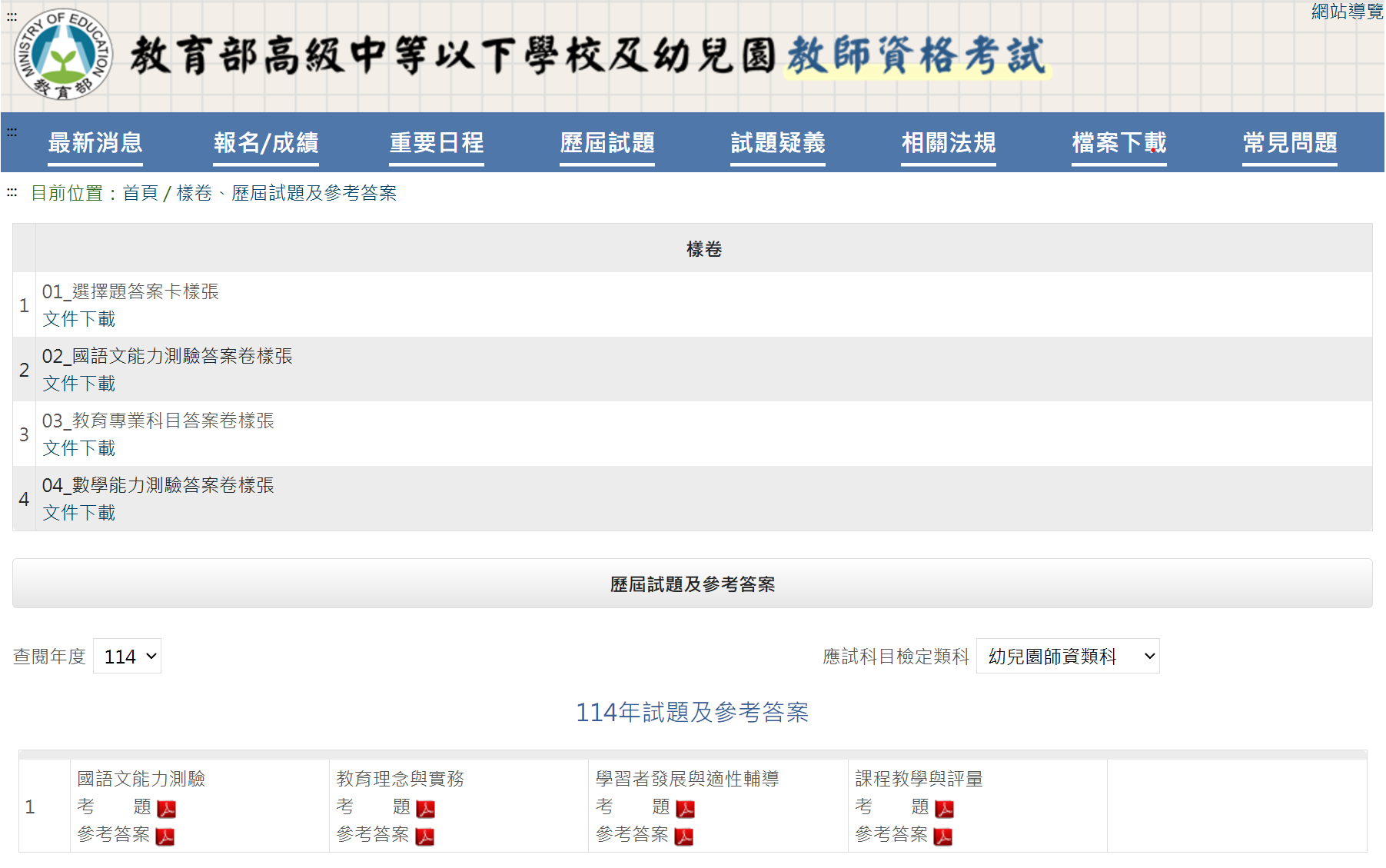Switch to the 最新消息 menu
Screen dimensions: 1386x868
tap(95, 143)
